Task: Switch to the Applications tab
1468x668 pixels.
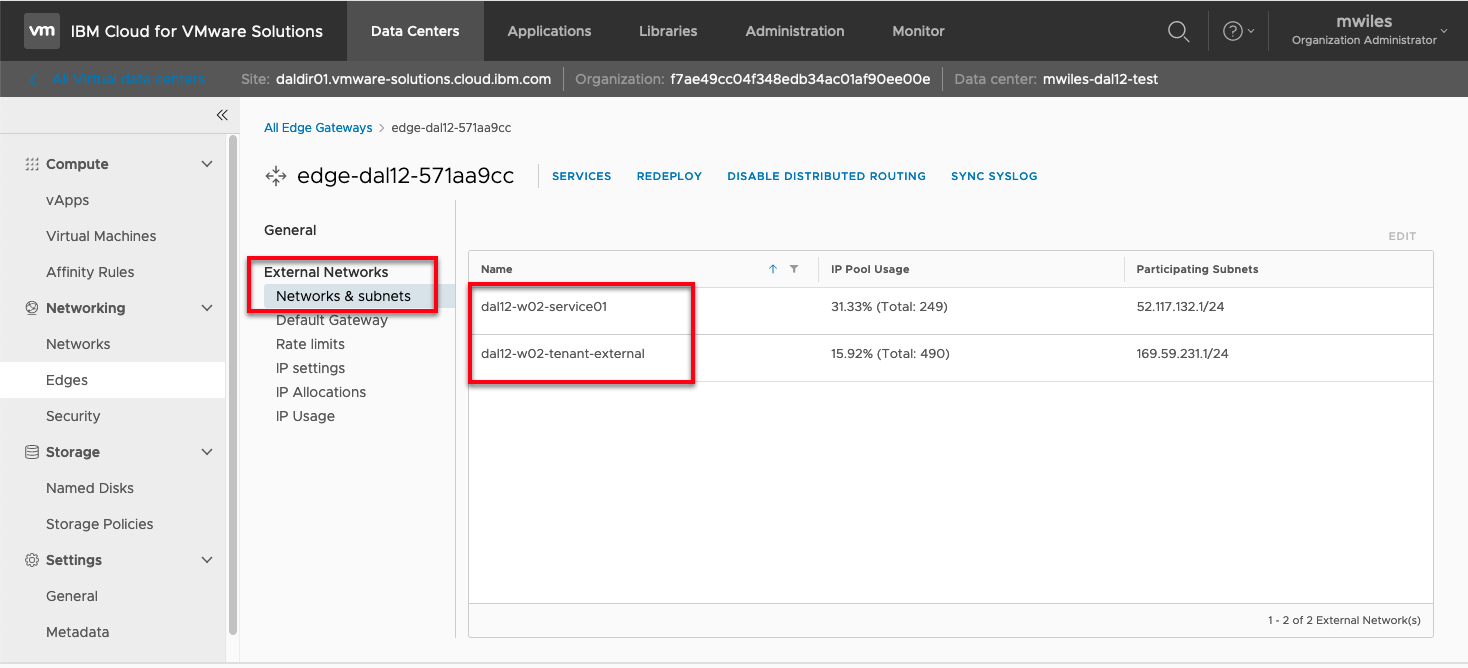Action: [549, 31]
